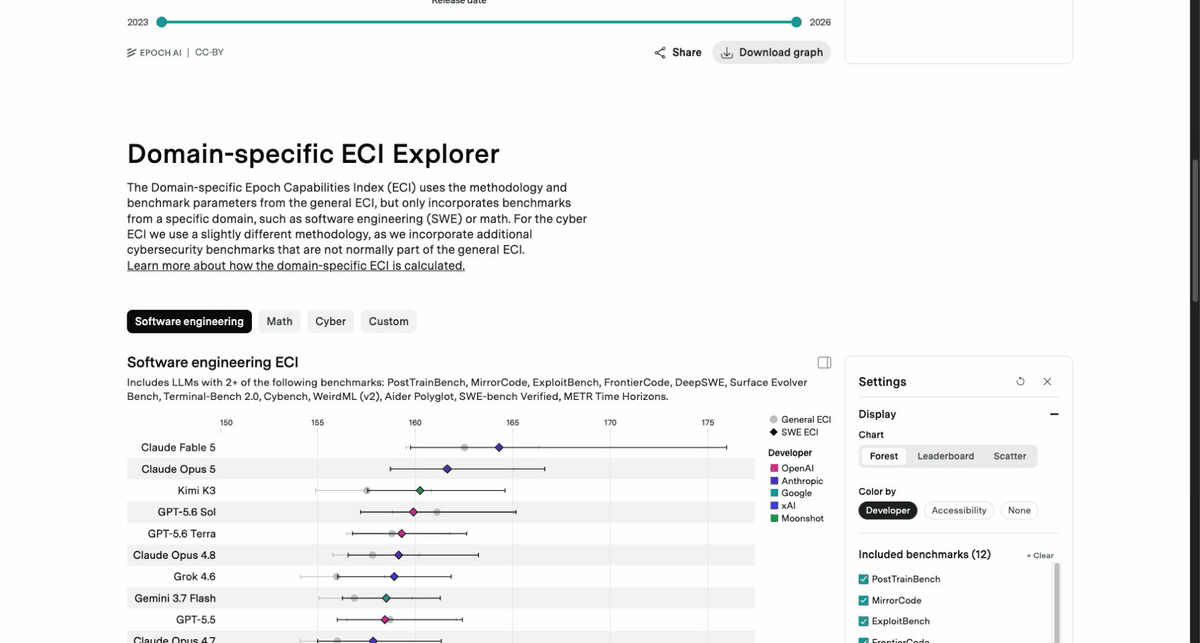Click GPT-5.5 diamond marker
1200x643 pixels.
click(384, 619)
